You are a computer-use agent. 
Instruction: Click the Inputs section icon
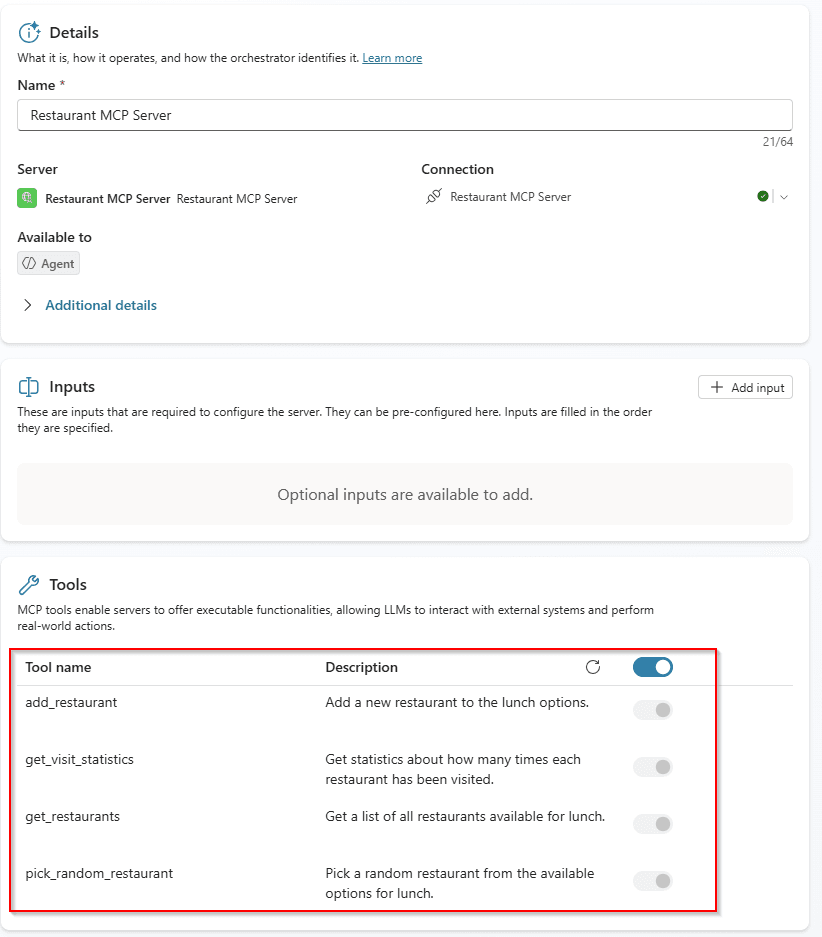(29, 387)
